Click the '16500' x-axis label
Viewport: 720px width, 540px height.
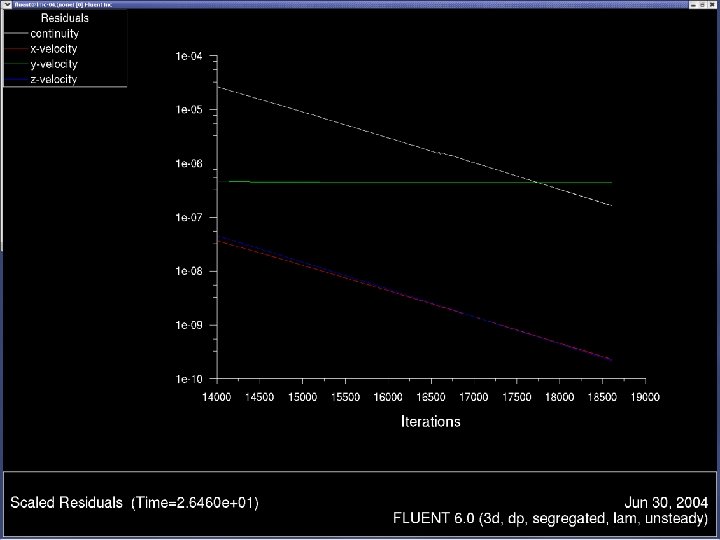[431, 397]
